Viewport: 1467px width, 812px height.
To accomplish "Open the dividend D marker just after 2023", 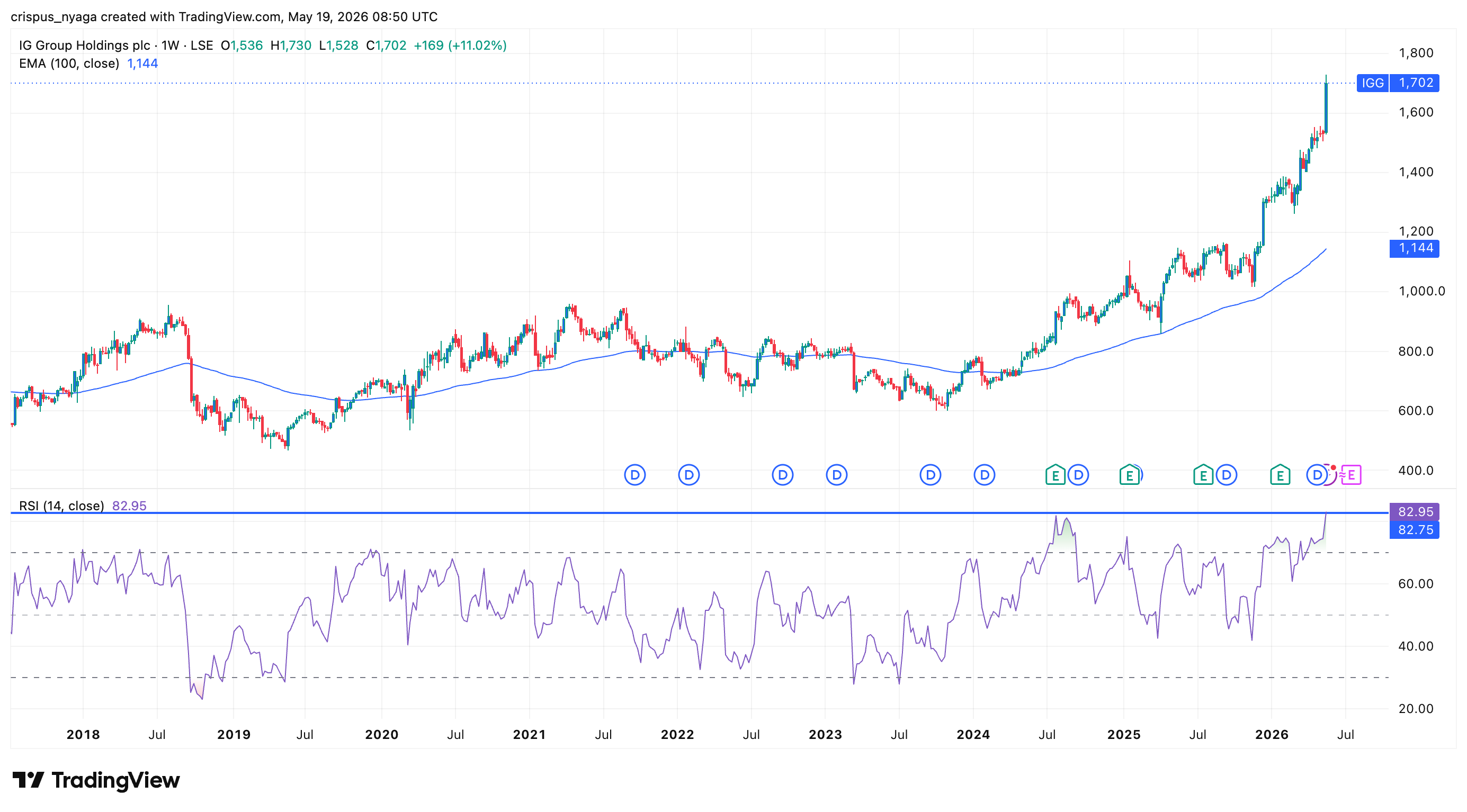I will [836, 475].
